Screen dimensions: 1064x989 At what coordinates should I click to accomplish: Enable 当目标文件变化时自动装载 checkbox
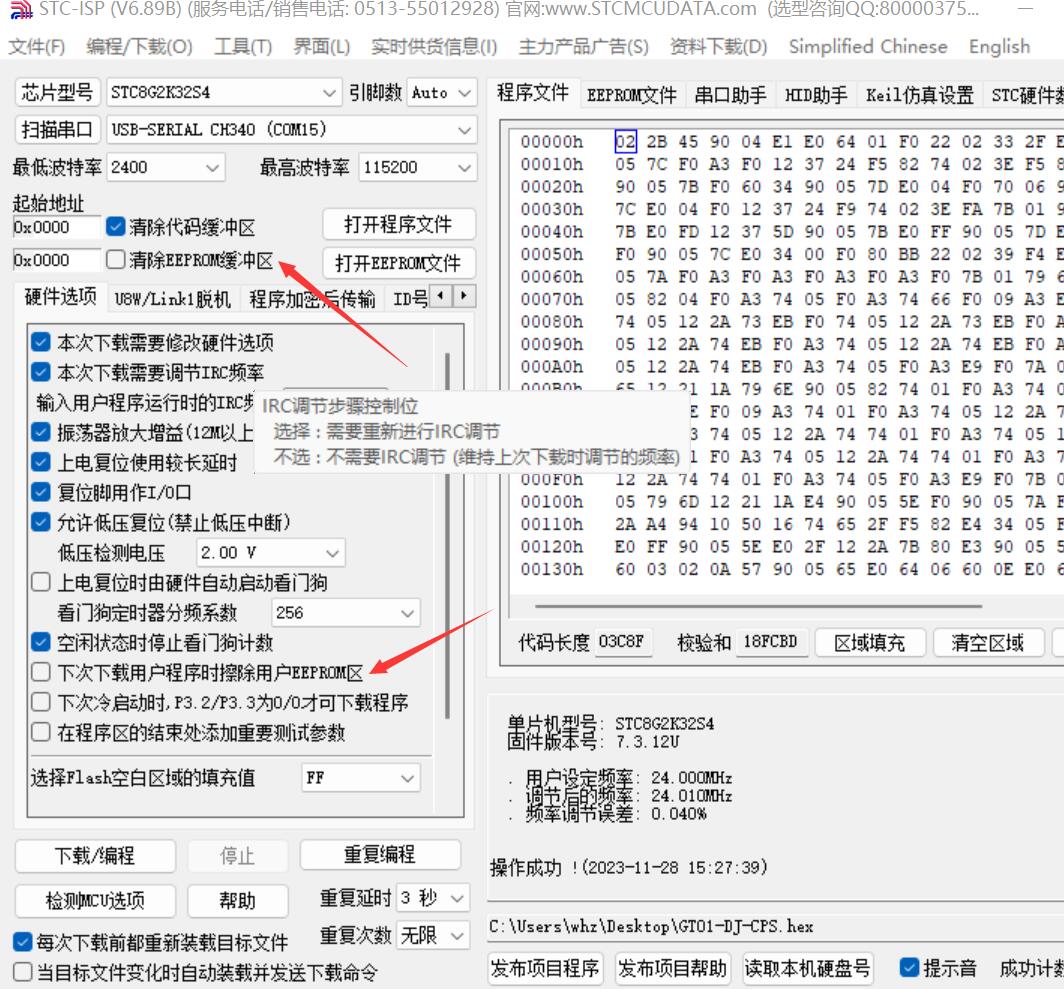point(22,972)
